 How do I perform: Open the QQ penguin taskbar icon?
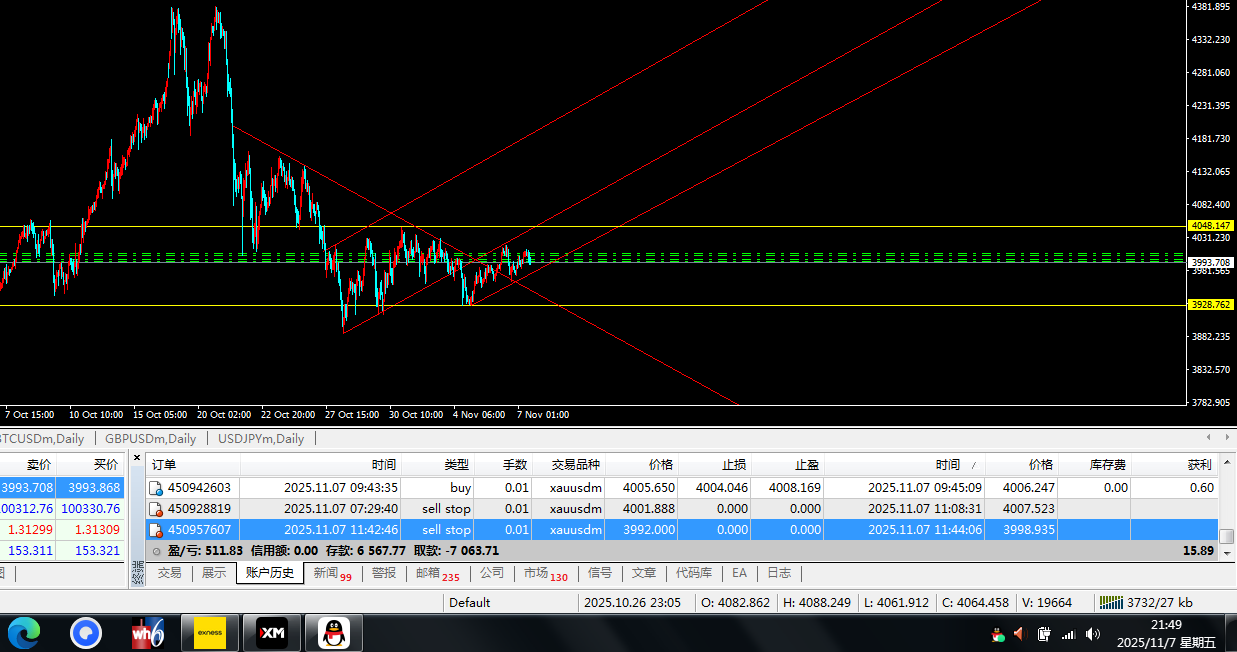[x=333, y=633]
